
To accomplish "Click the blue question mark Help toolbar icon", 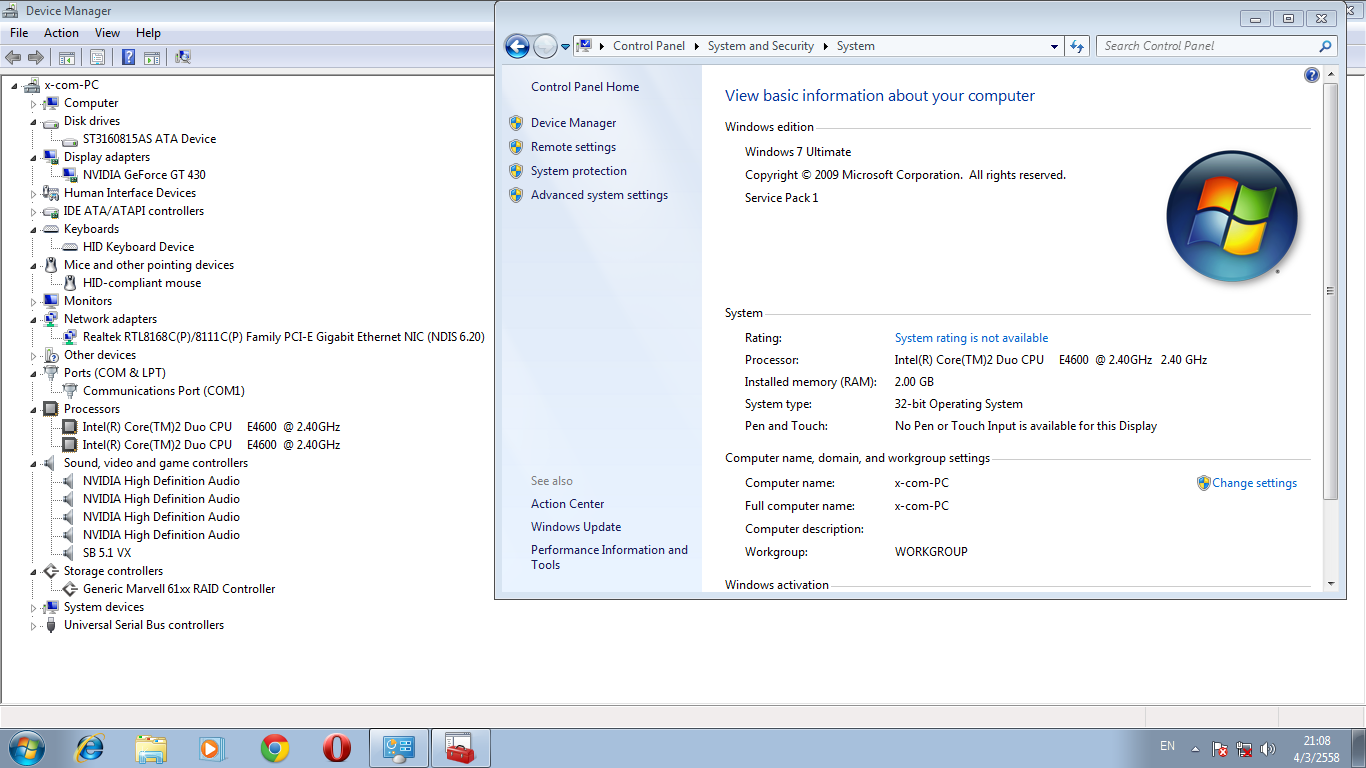I will tap(129, 58).
